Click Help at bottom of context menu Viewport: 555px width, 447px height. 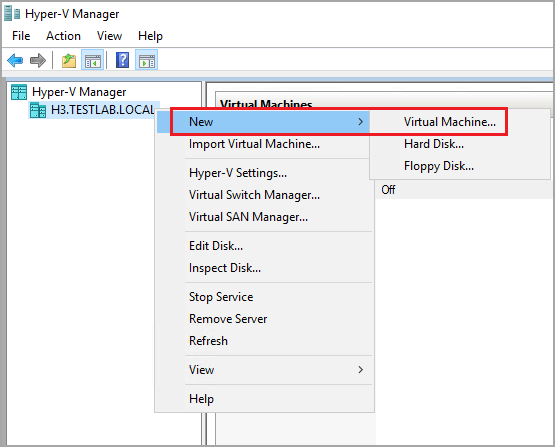tap(201, 399)
